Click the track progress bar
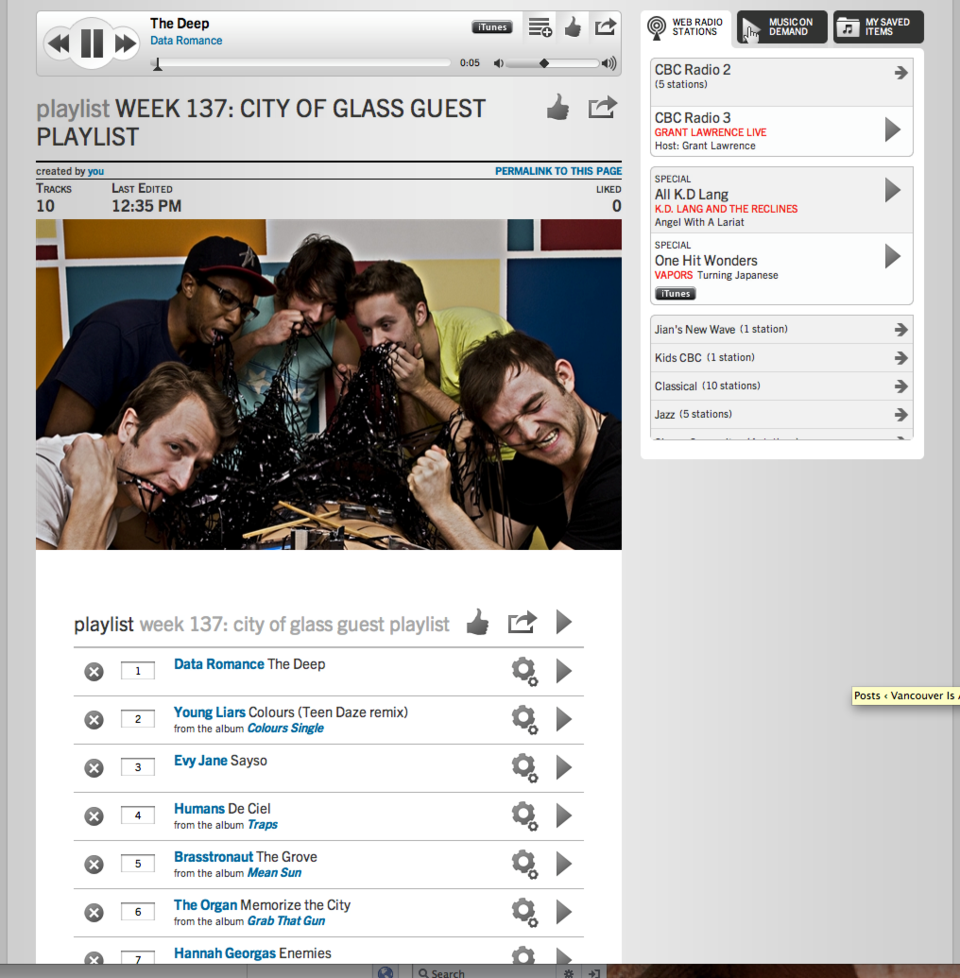 (300, 63)
